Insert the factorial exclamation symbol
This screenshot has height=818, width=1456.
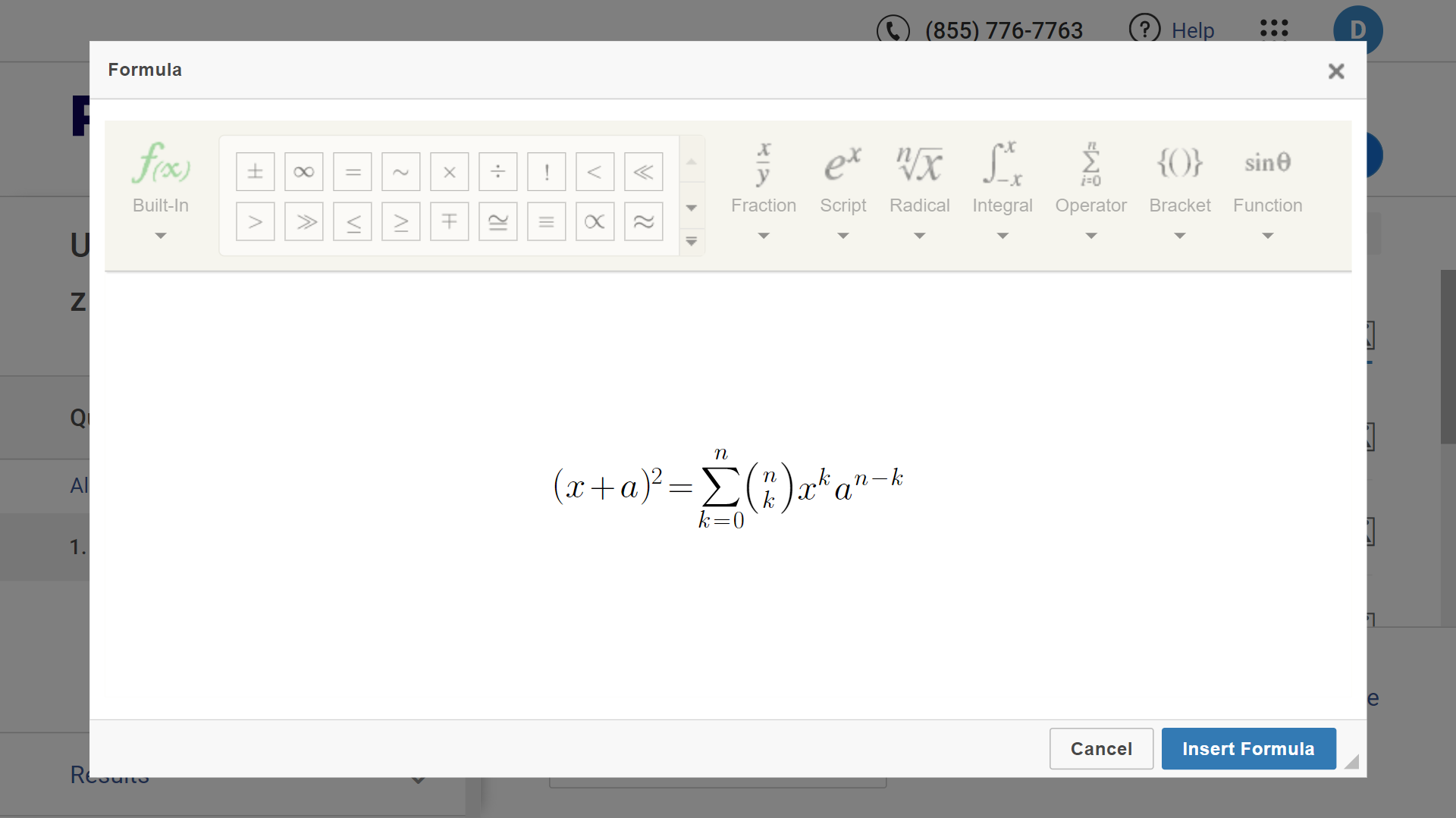(x=546, y=172)
